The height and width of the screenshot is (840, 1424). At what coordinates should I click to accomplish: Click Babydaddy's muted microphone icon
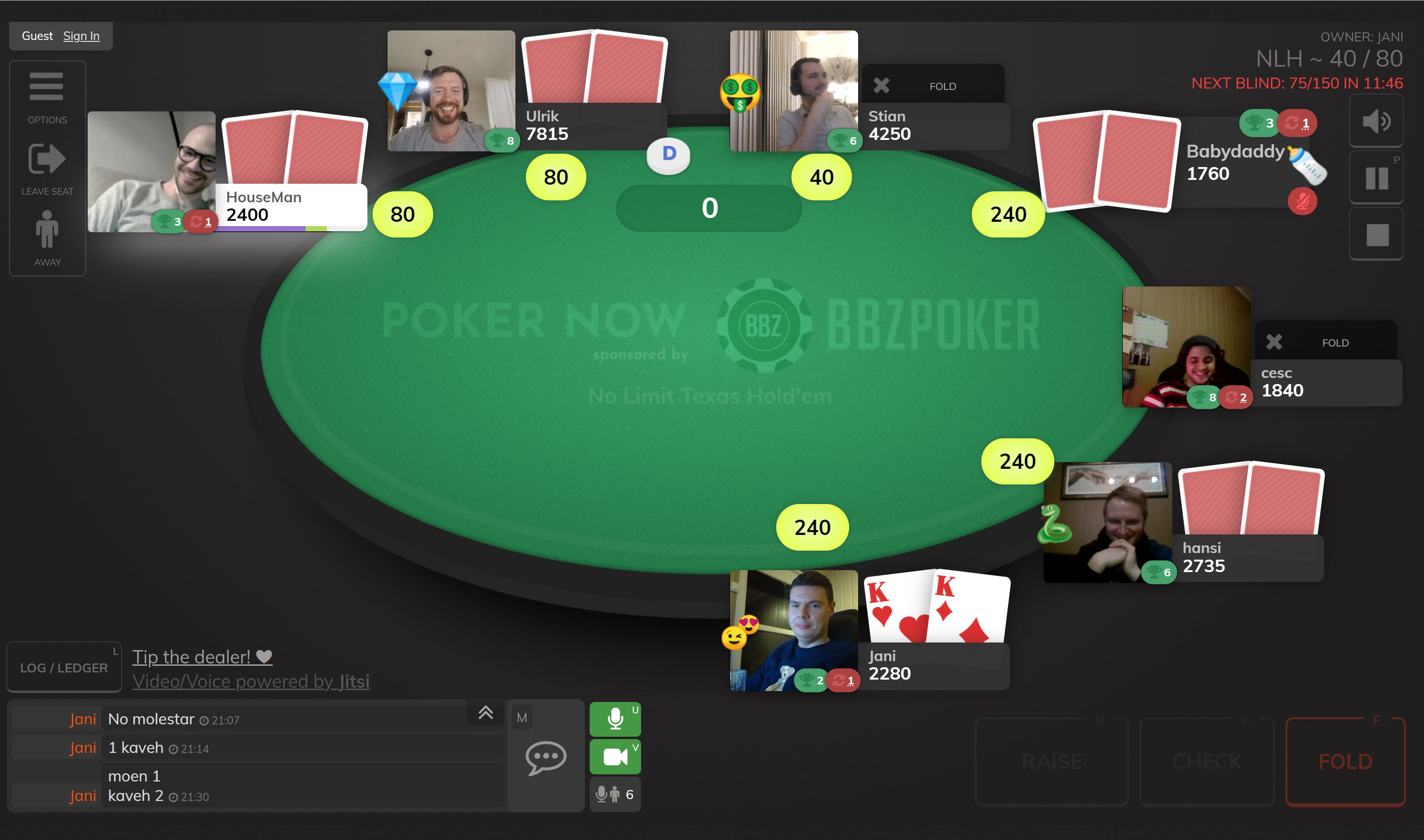point(1302,201)
